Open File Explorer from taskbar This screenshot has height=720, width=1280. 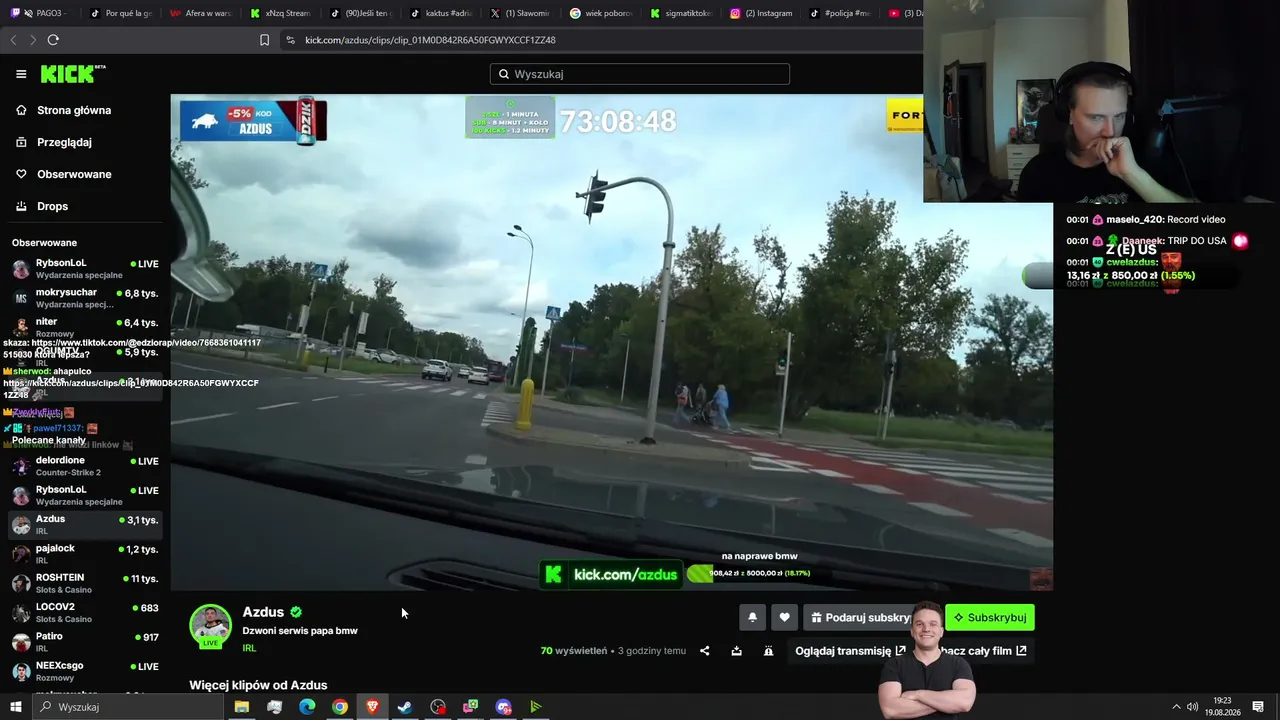(241, 707)
